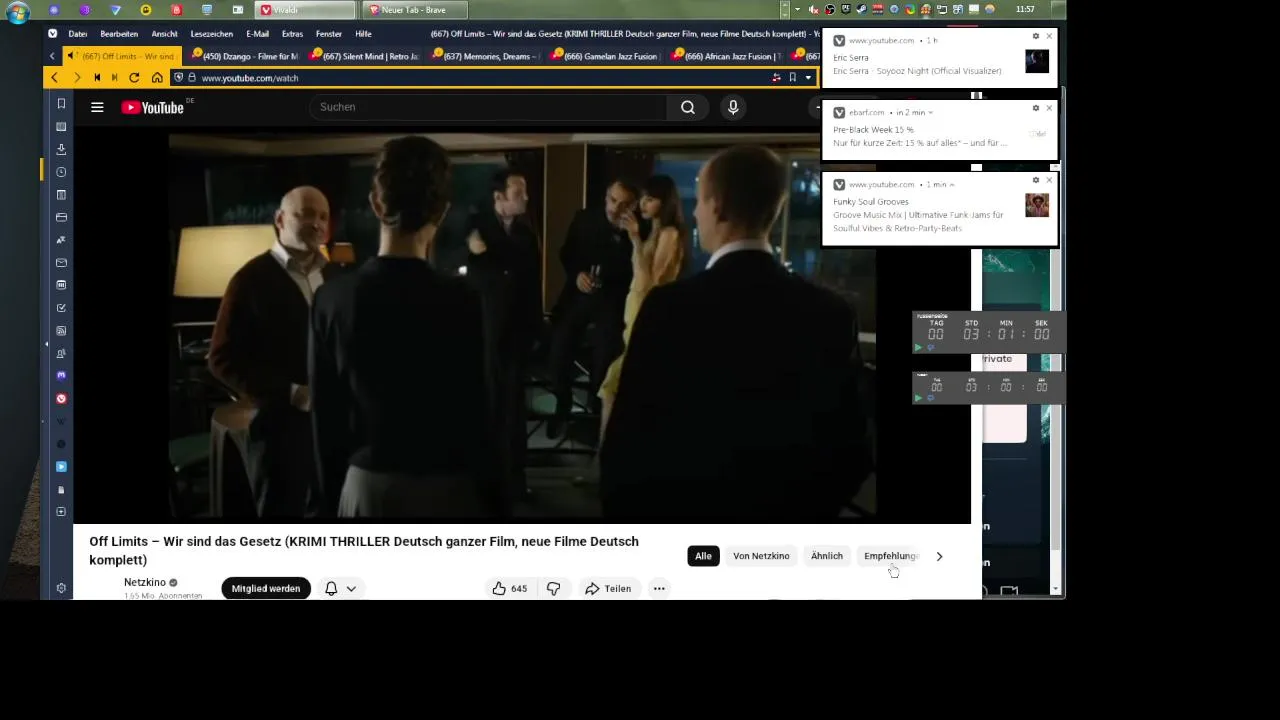Toggle the notification bell for Netzkino

(x=331, y=589)
